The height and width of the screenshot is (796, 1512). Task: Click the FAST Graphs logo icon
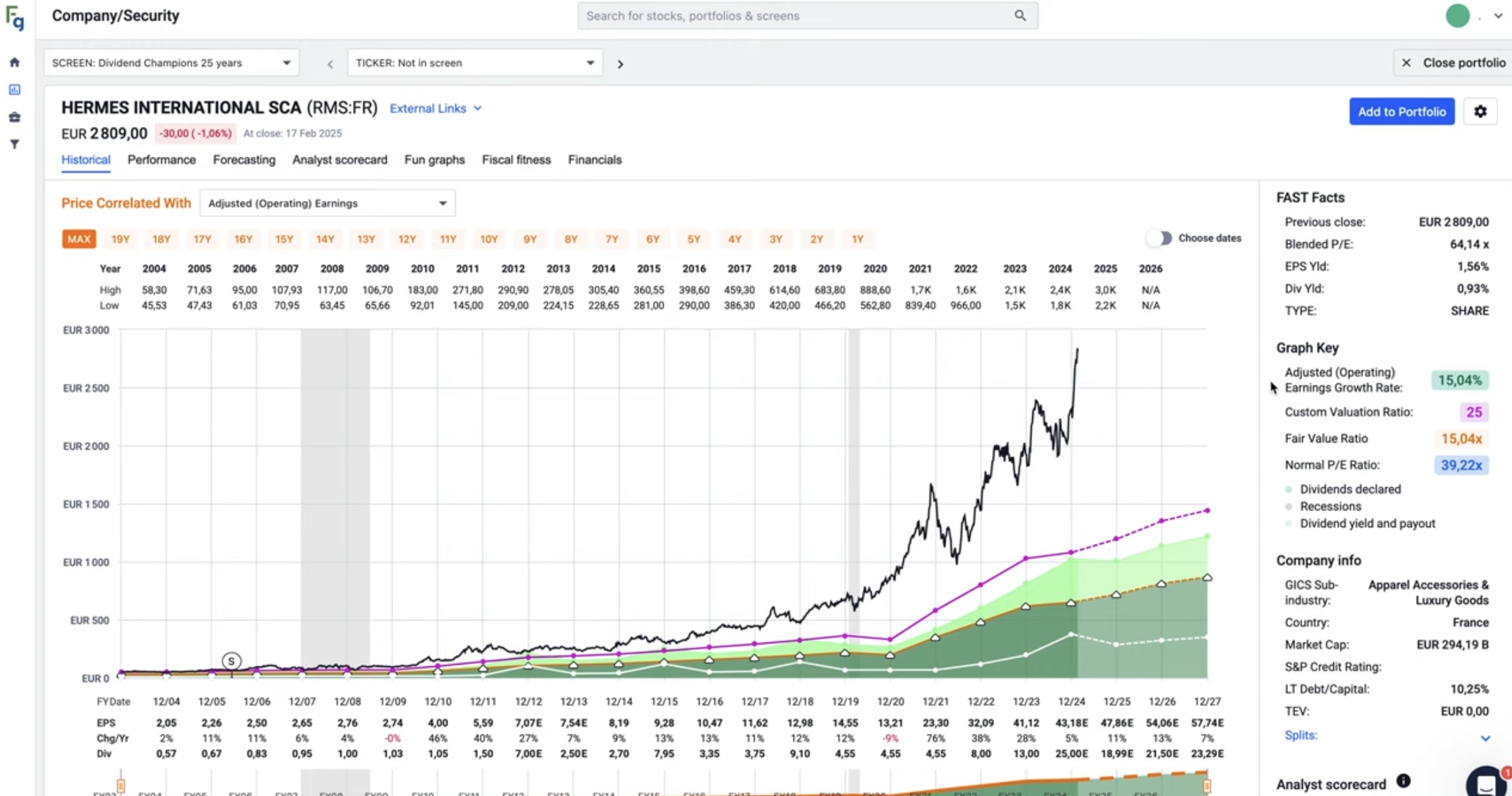15,17
